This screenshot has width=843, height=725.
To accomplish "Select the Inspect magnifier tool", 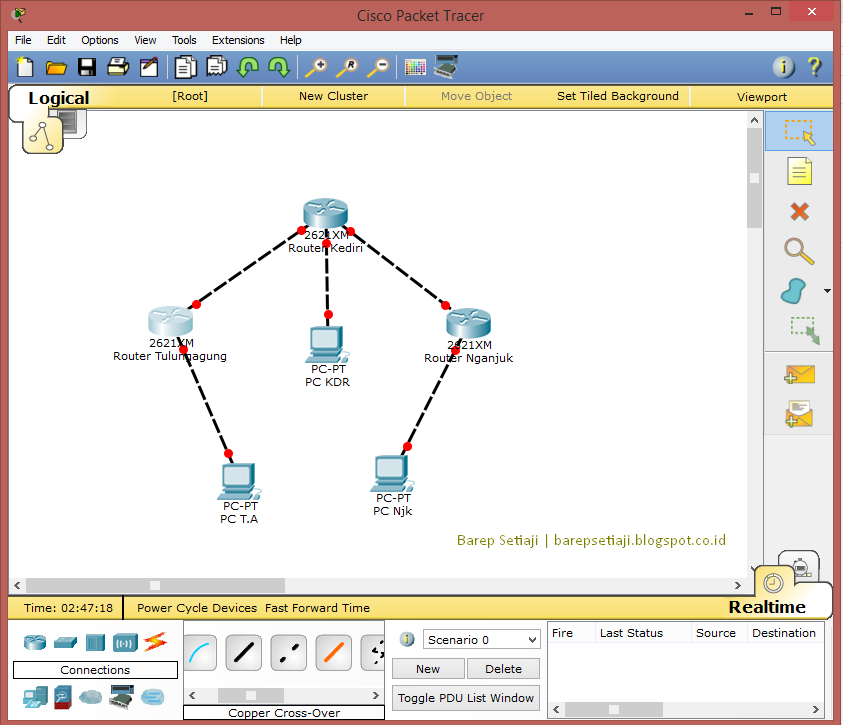I will click(799, 251).
